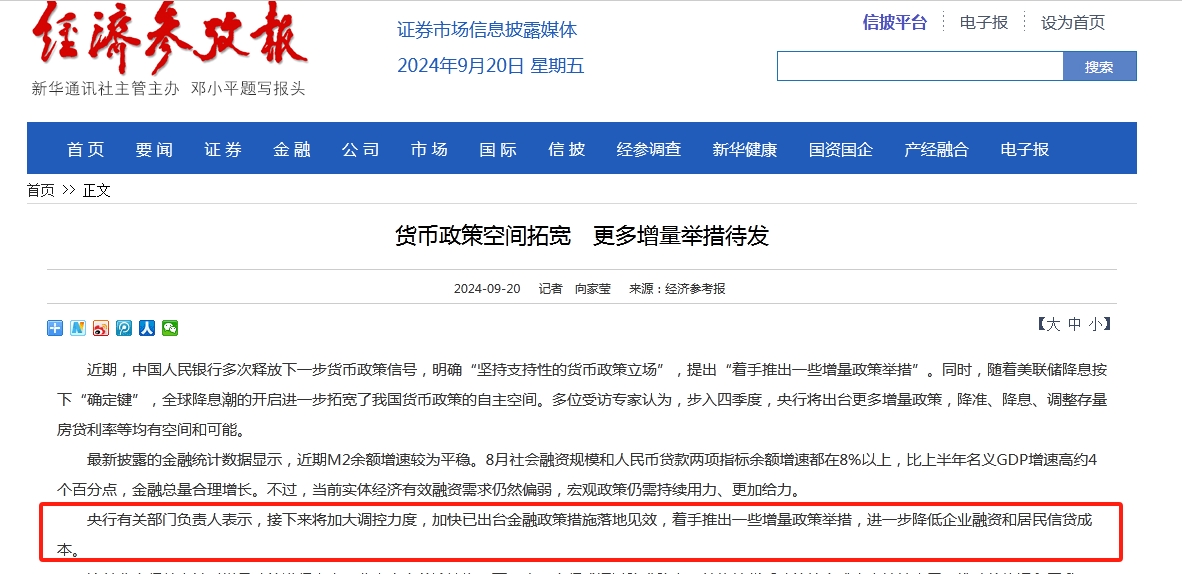The width and height of the screenshot is (1182, 574).
Task: Focus the search input field
Action: tap(920, 66)
